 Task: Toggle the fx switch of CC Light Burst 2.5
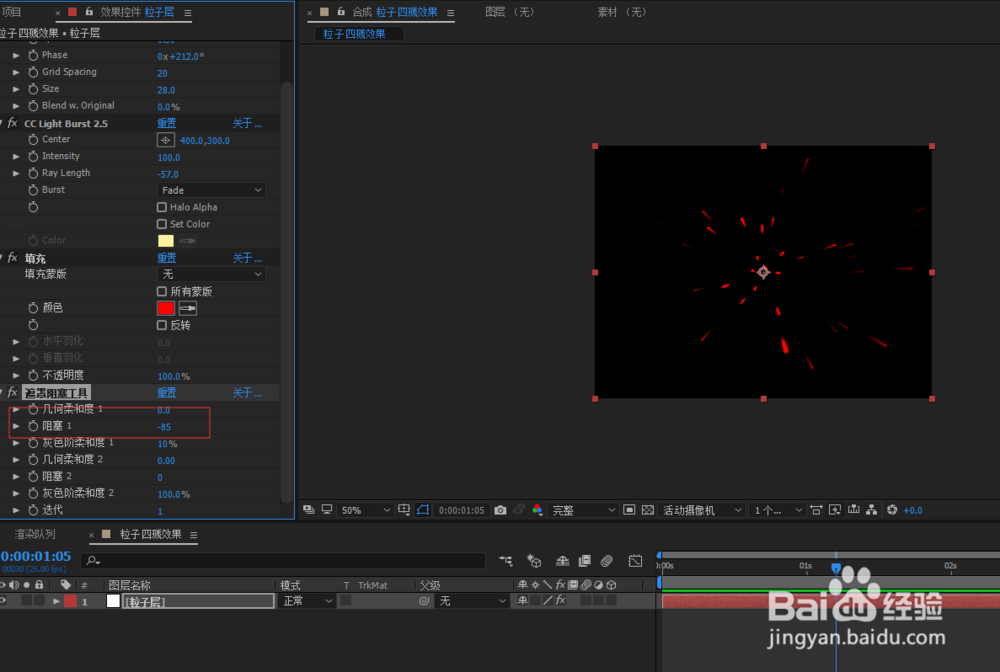[x=12, y=123]
